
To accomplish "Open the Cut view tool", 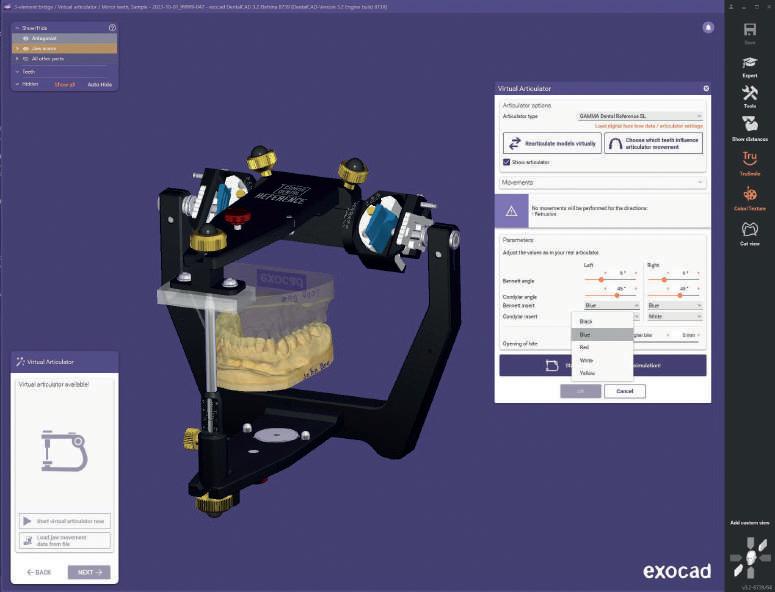I will pos(749,229).
